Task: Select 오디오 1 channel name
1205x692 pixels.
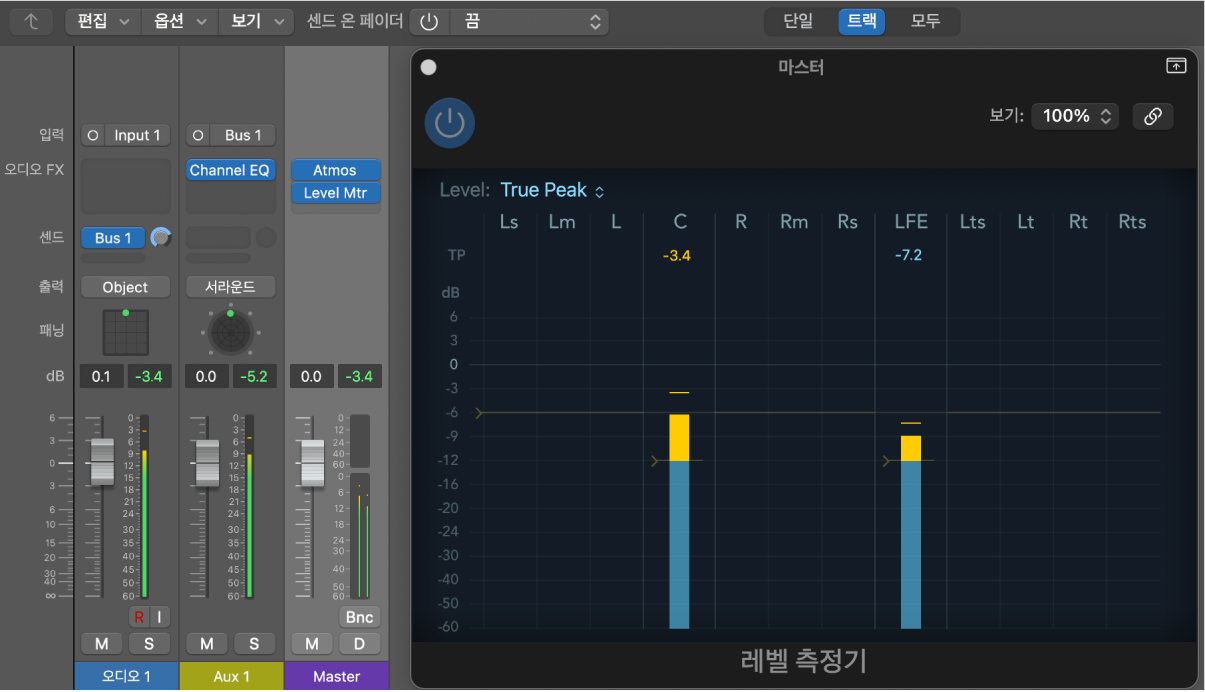Action: pyautogui.click(x=127, y=676)
